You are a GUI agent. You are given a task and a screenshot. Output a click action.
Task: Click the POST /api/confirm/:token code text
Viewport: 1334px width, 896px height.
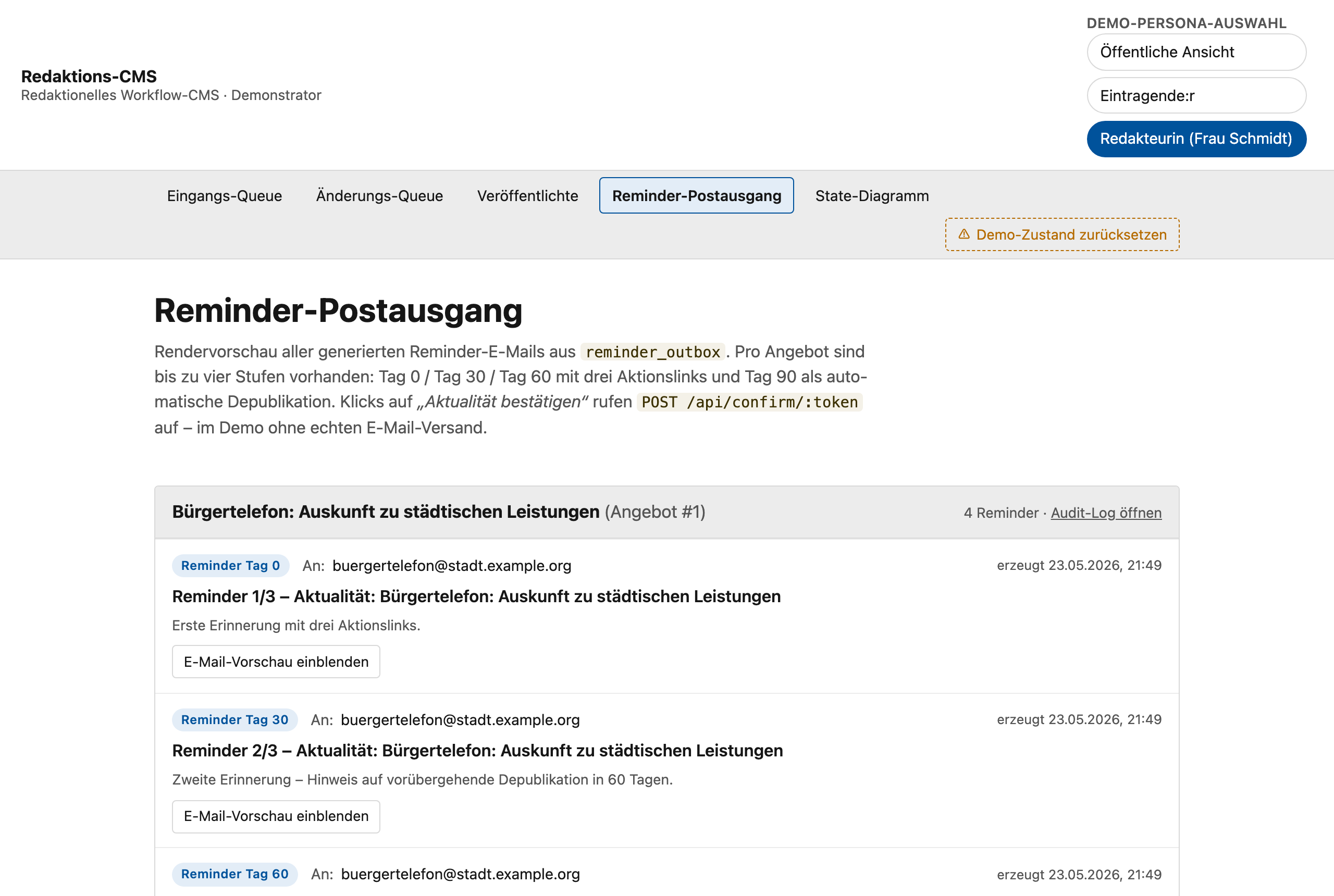(749, 402)
